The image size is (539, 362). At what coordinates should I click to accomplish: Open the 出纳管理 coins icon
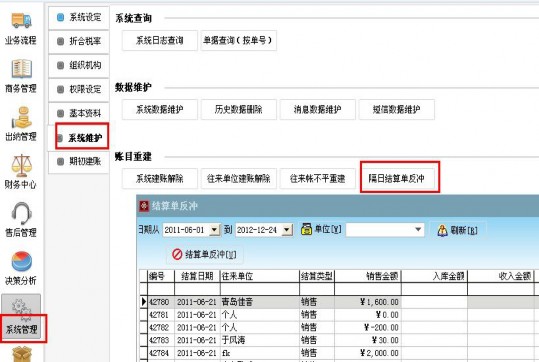22,117
